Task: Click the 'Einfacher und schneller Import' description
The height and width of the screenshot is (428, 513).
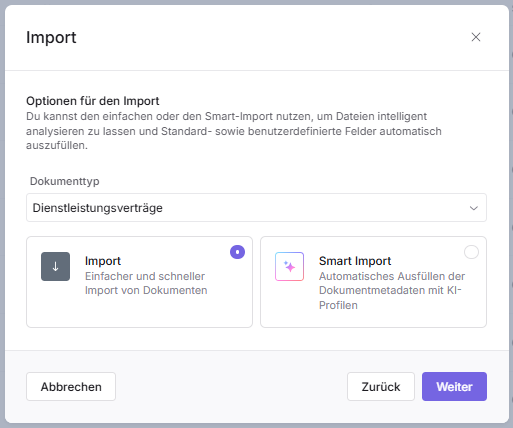Action: [146, 283]
